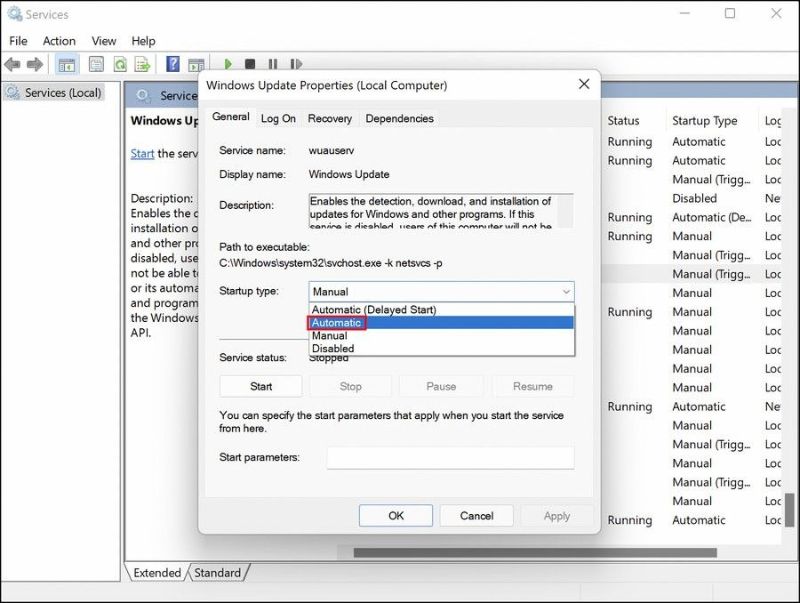Switch to the Log On tab

(x=278, y=118)
